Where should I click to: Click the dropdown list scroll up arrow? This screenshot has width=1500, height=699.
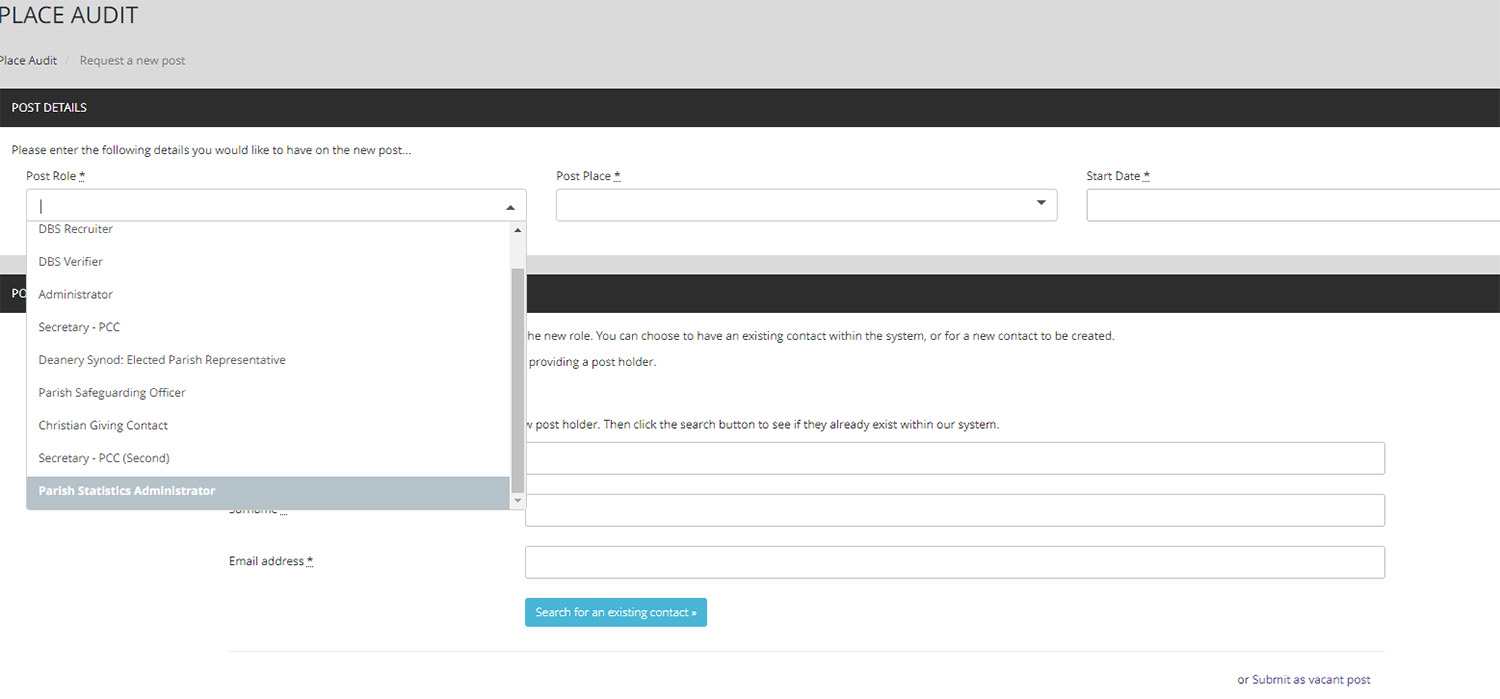(518, 230)
